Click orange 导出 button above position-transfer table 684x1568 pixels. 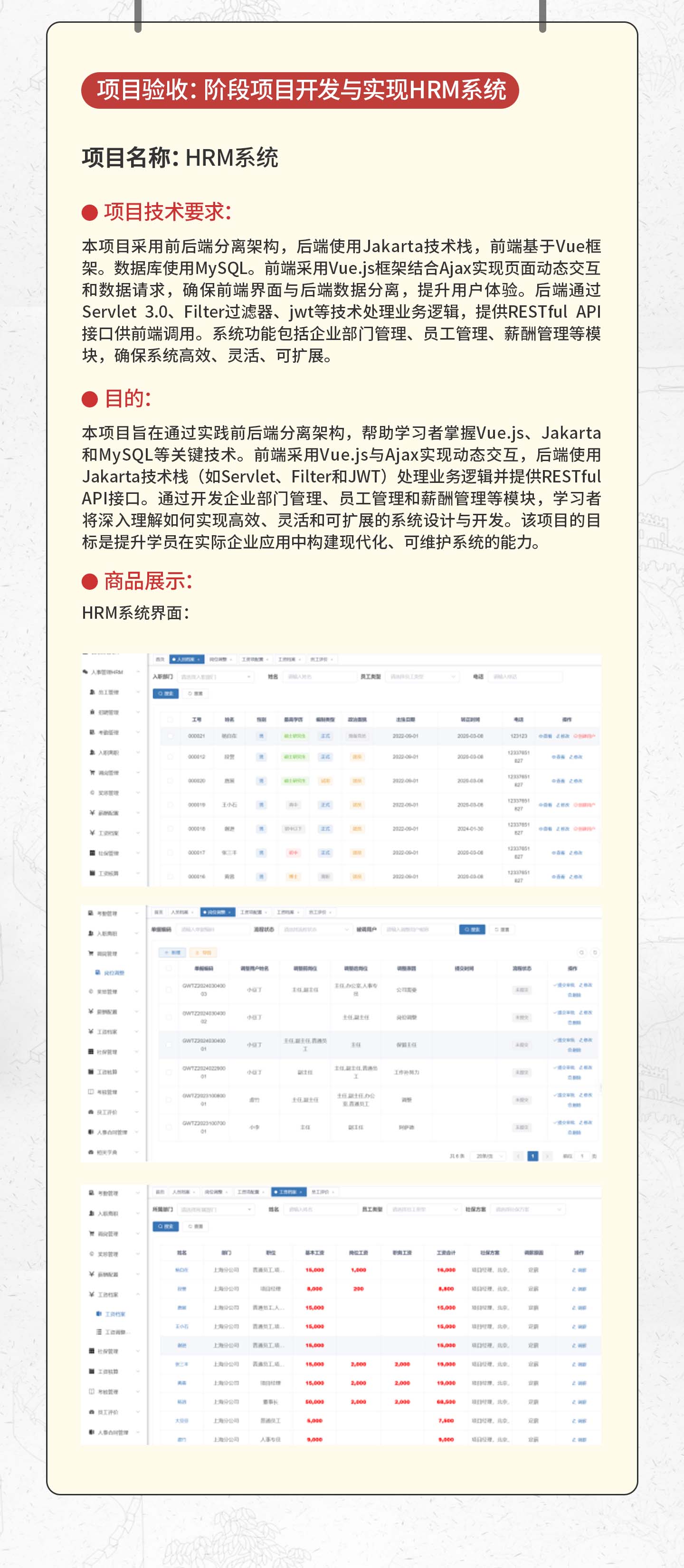coord(203,953)
